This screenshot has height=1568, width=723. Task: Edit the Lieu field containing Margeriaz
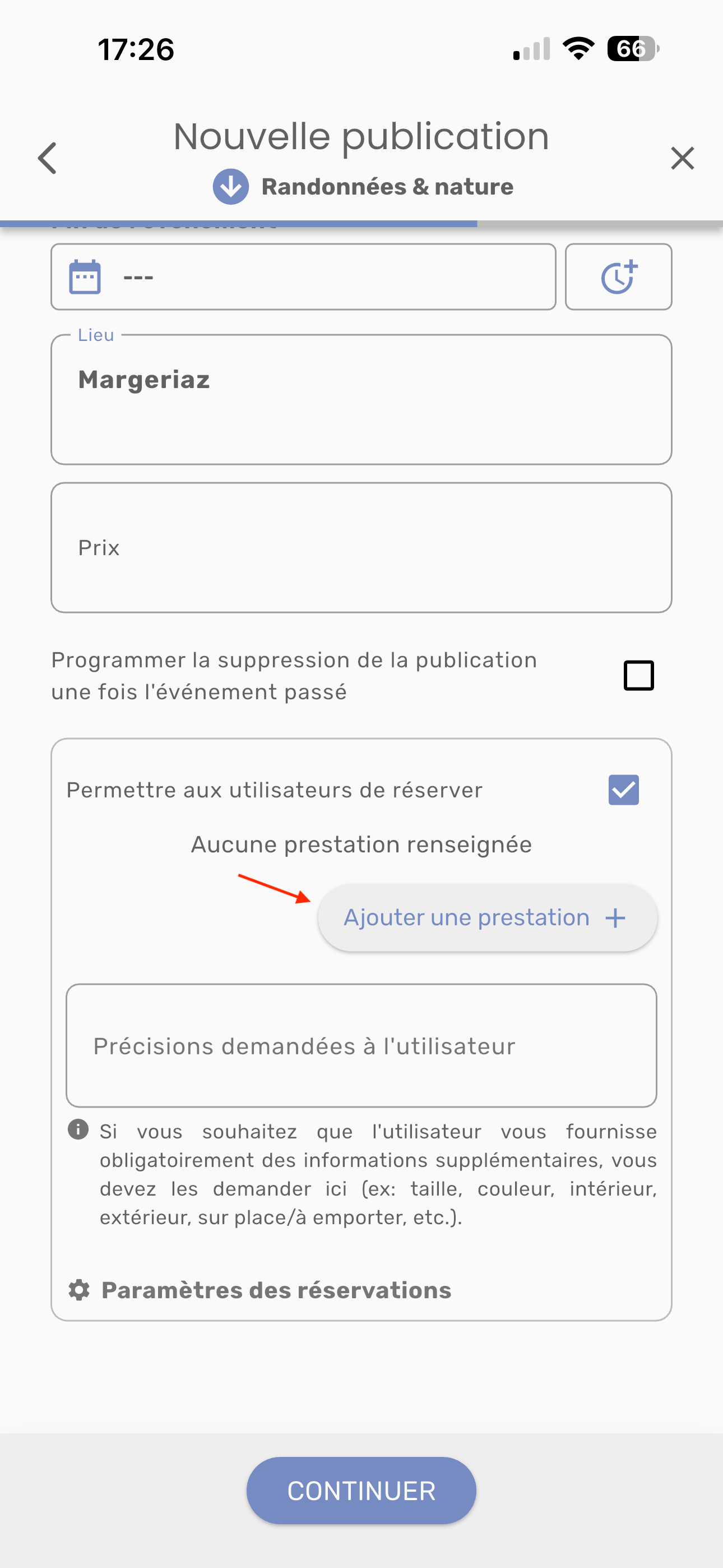coord(361,399)
